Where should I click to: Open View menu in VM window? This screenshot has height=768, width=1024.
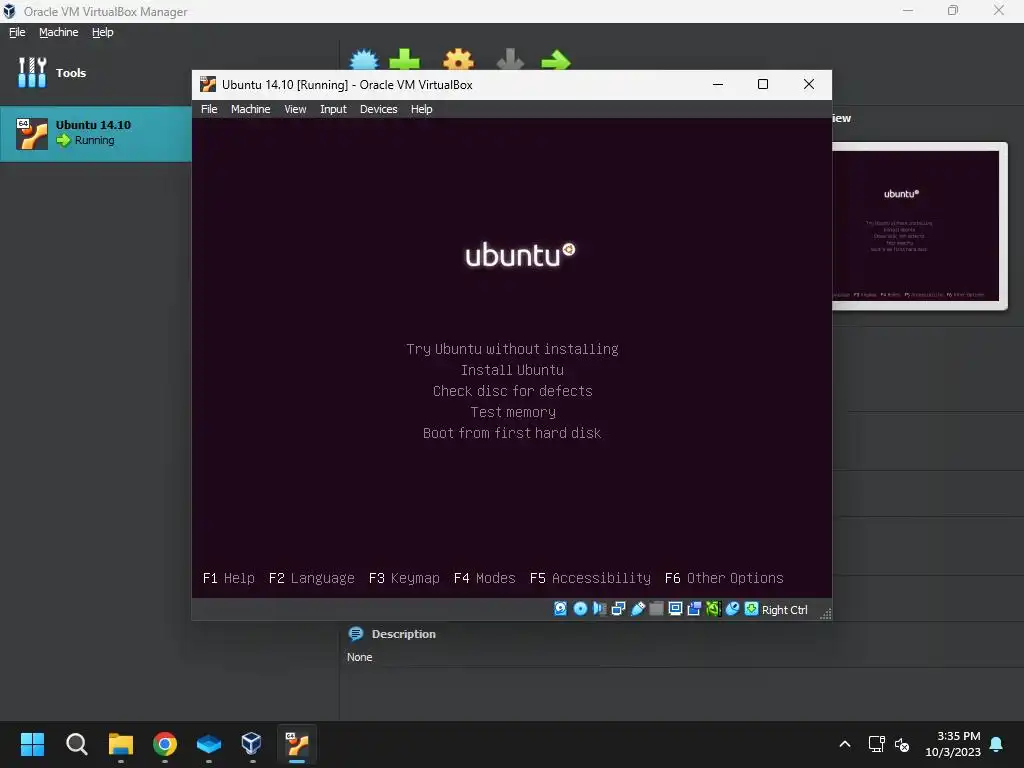pyautogui.click(x=295, y=109)
